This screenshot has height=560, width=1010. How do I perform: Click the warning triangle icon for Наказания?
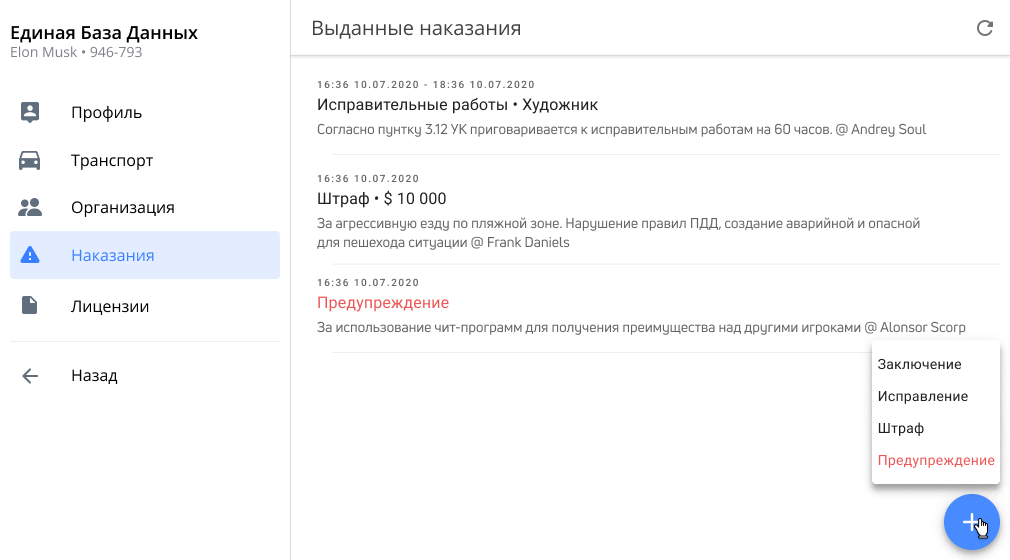point(30,255)
